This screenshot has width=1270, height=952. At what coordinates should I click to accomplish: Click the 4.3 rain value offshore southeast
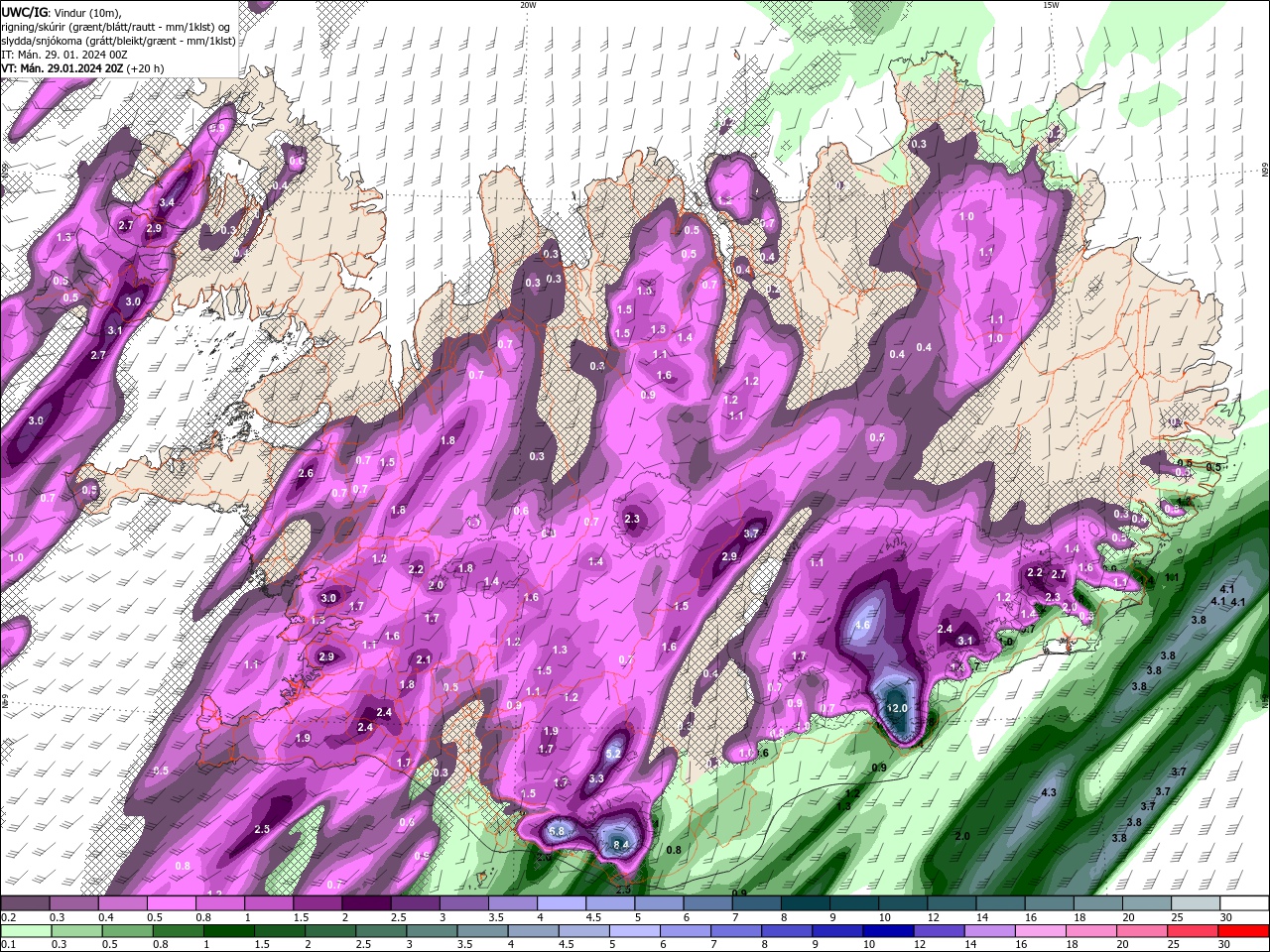click(x=1049, y=792)
